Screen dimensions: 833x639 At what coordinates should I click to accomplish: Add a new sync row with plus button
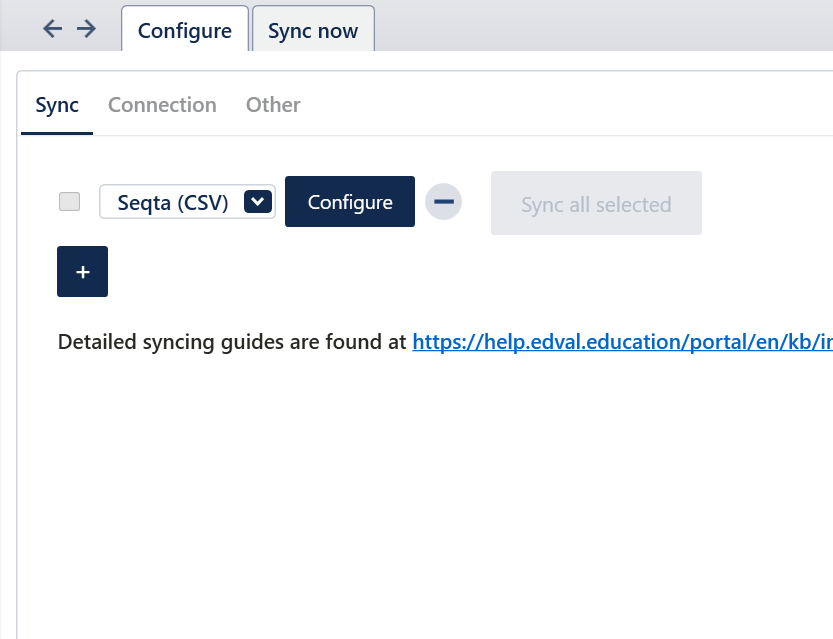[x=82, y=272]
